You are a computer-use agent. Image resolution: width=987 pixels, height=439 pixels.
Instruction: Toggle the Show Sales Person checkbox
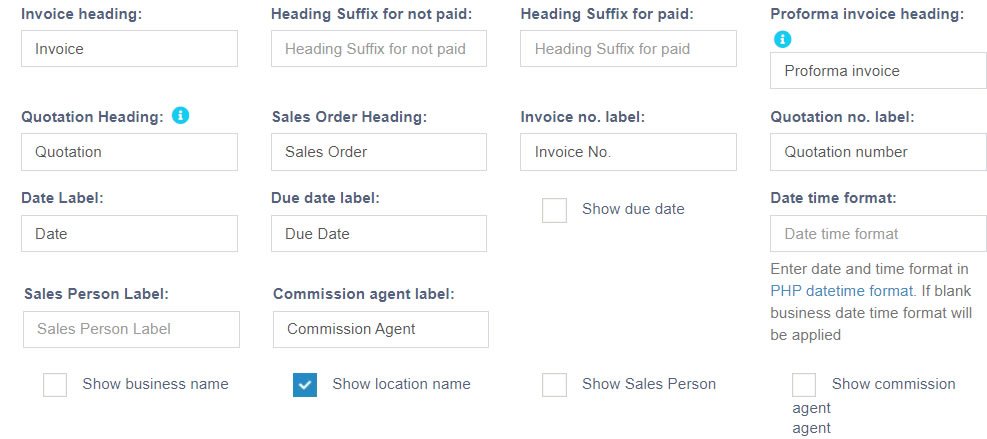point(554,385)
